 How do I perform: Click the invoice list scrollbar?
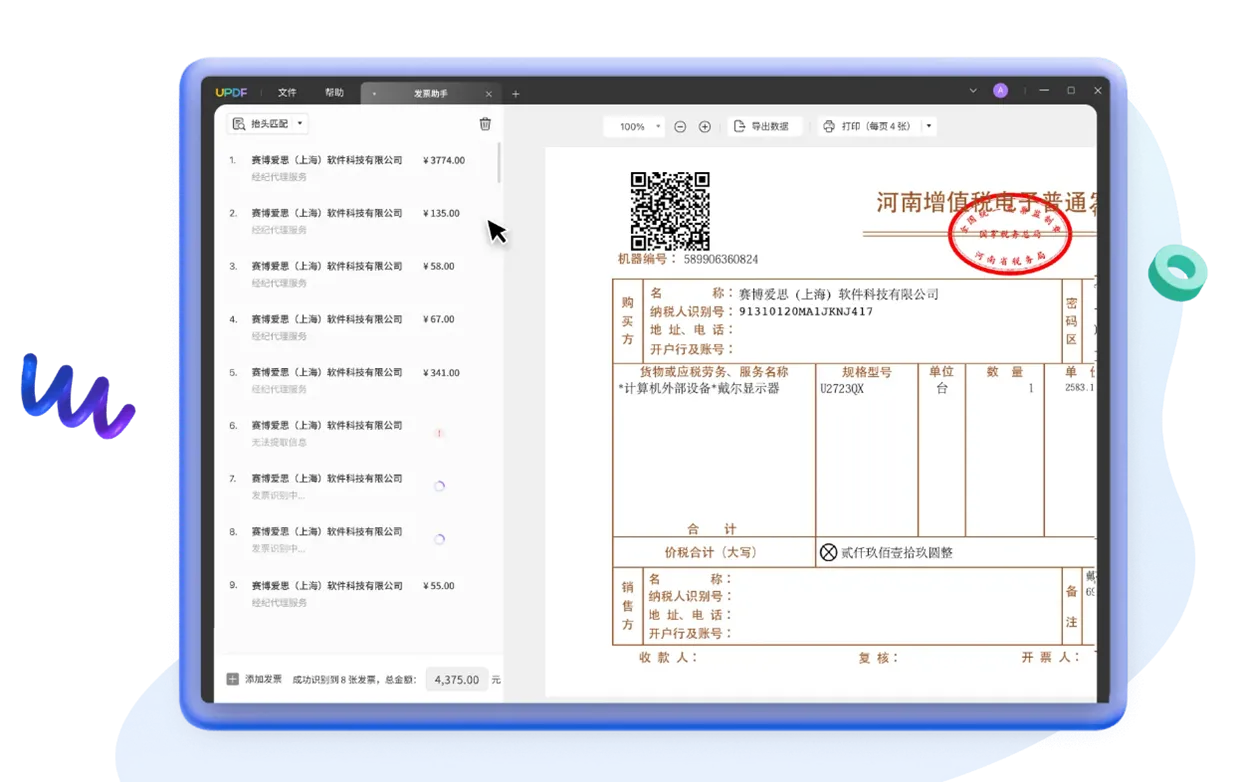tap(499, 164)
